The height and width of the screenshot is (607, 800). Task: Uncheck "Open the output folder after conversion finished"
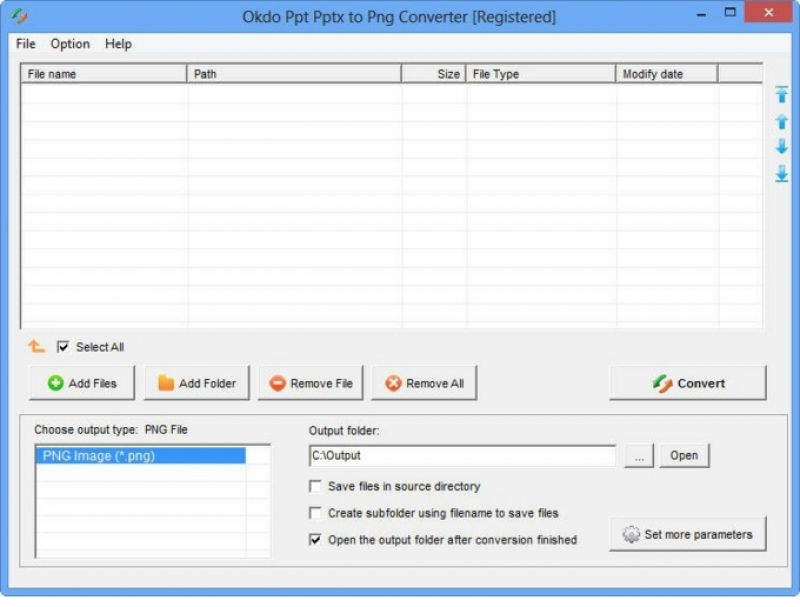click(x=313, y=539)
